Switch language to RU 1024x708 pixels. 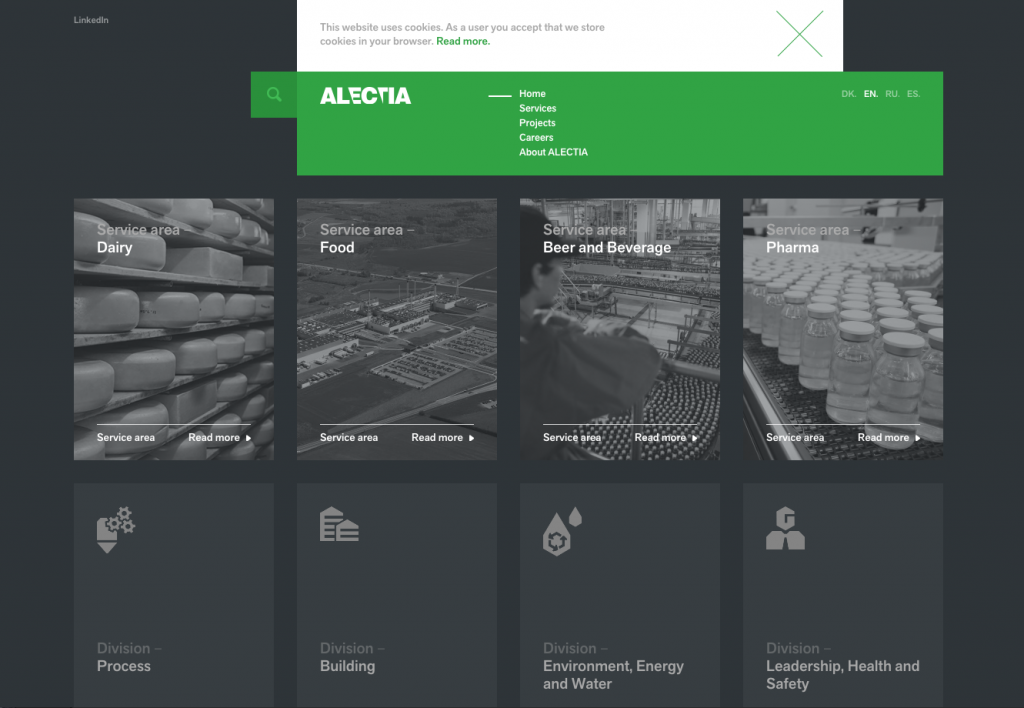(x=892, y=94)
